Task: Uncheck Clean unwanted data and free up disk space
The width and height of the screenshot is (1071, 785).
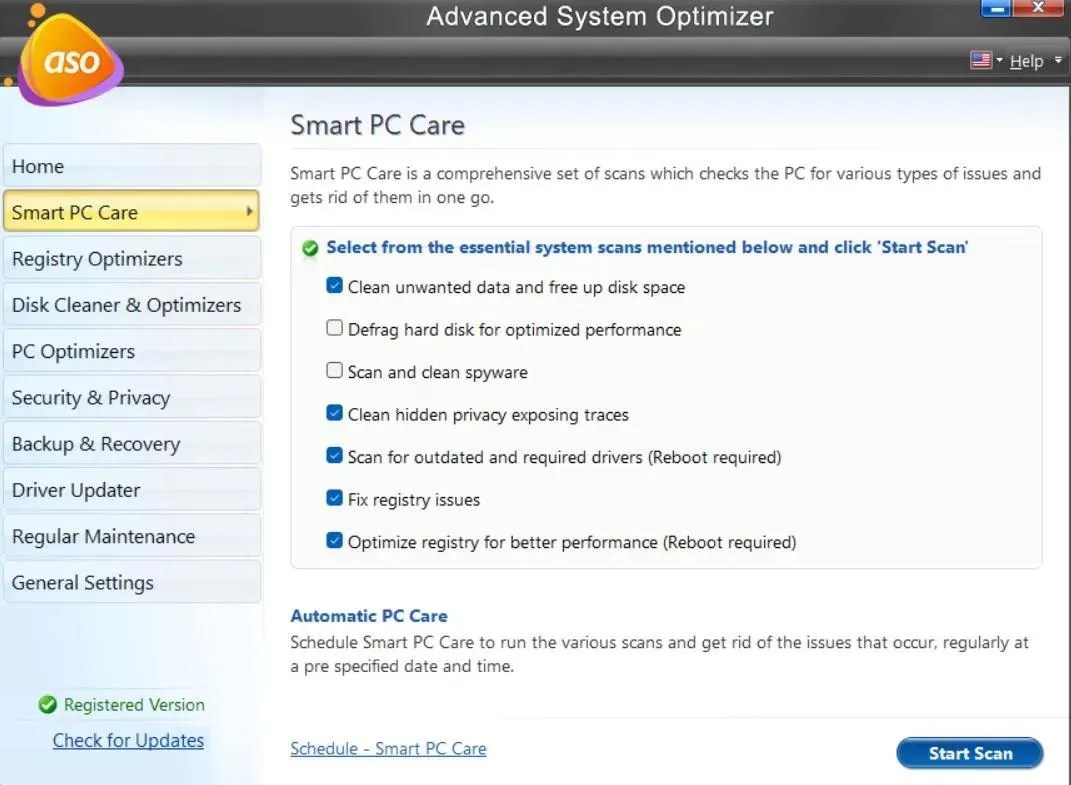Action: [335, 286]
